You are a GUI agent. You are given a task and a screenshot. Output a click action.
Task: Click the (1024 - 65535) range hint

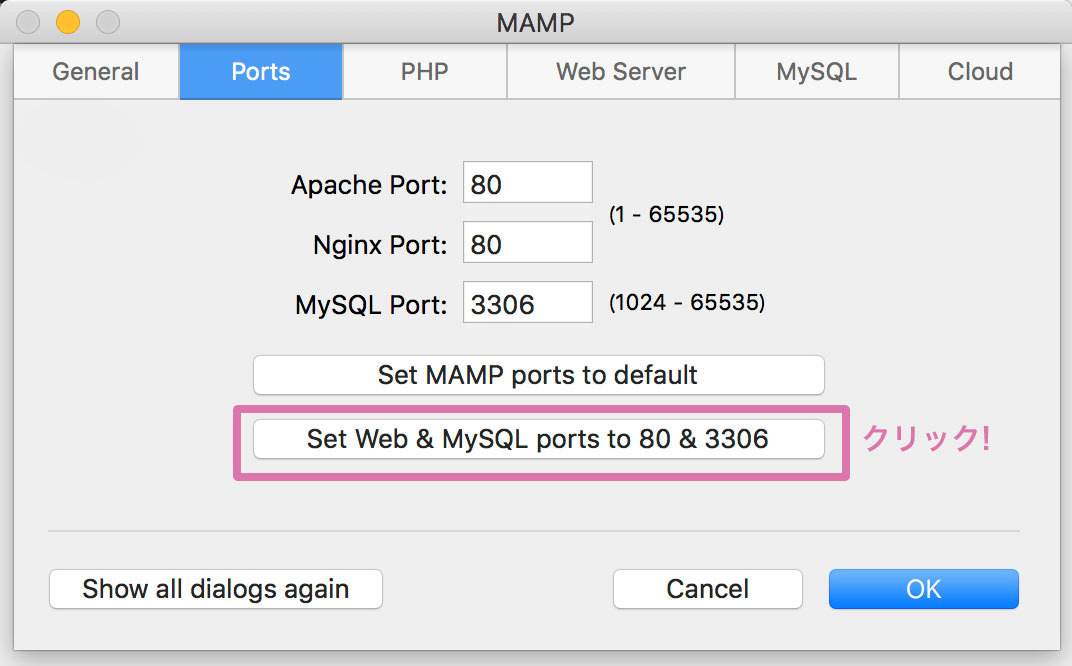[687, 303]
